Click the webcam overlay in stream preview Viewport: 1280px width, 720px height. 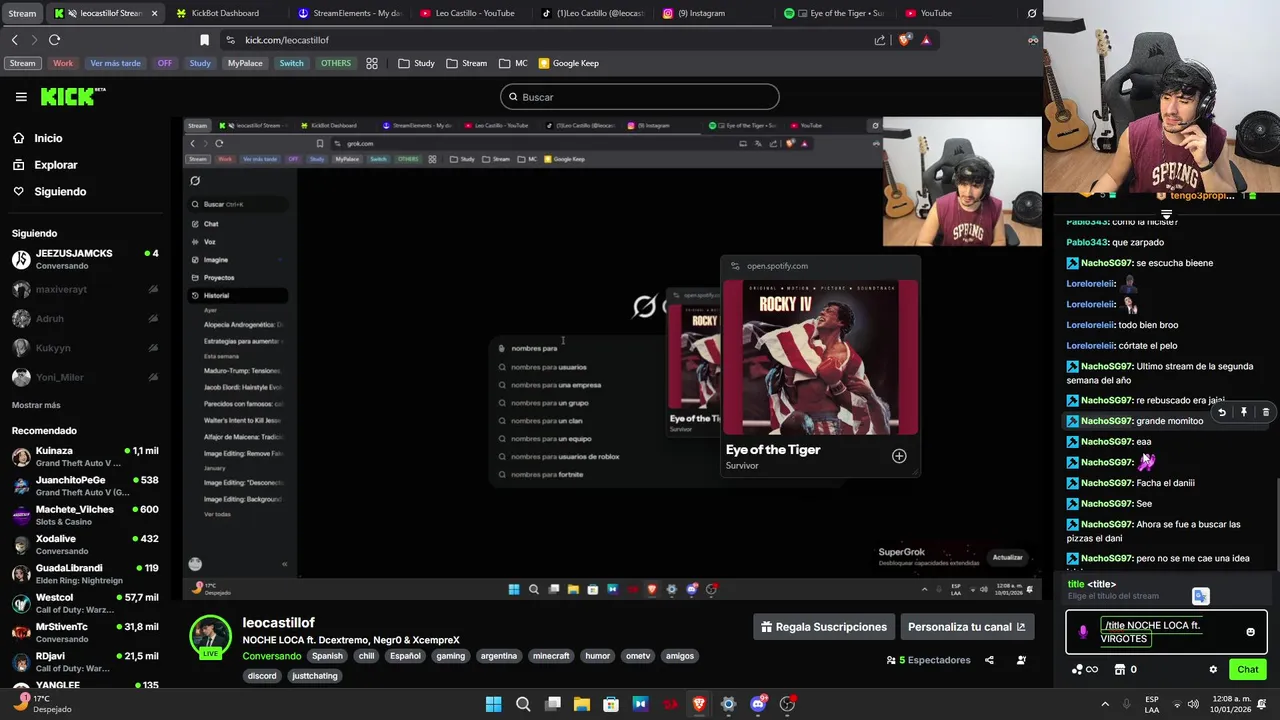pos(962,182)
